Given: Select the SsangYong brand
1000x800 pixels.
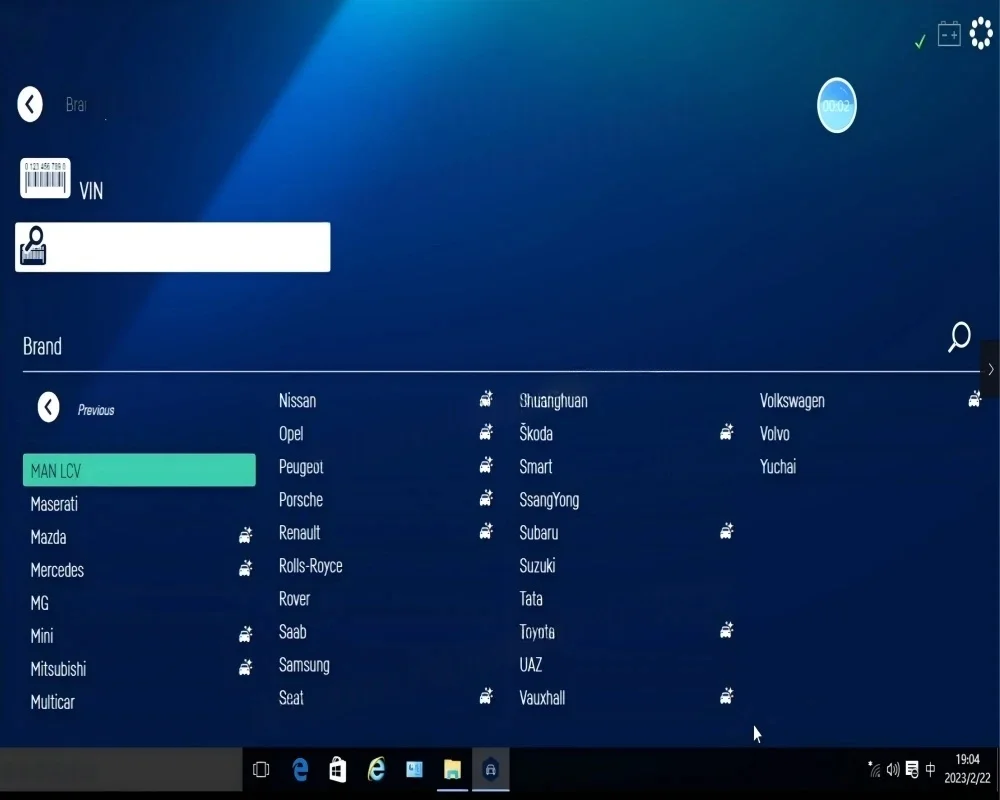Looking at the screenshot, I should pos(549,500).
